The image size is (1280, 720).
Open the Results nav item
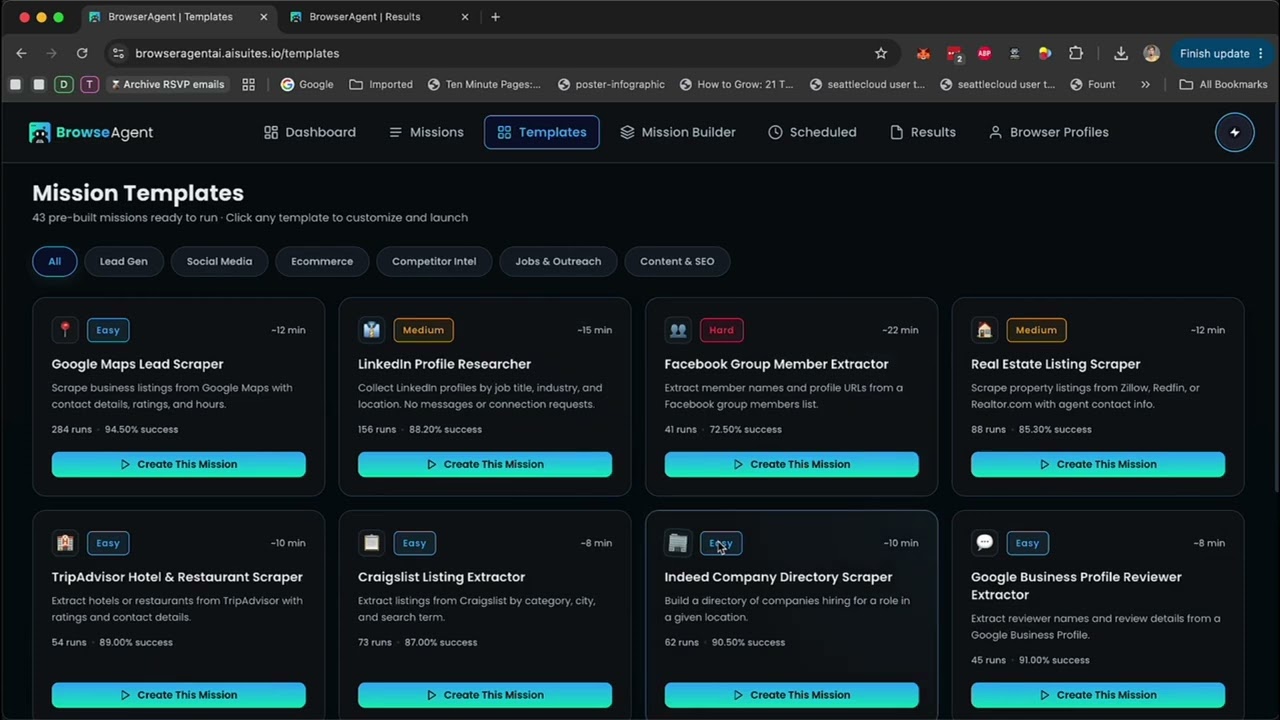pyautogui.click(x=923, y=132)
